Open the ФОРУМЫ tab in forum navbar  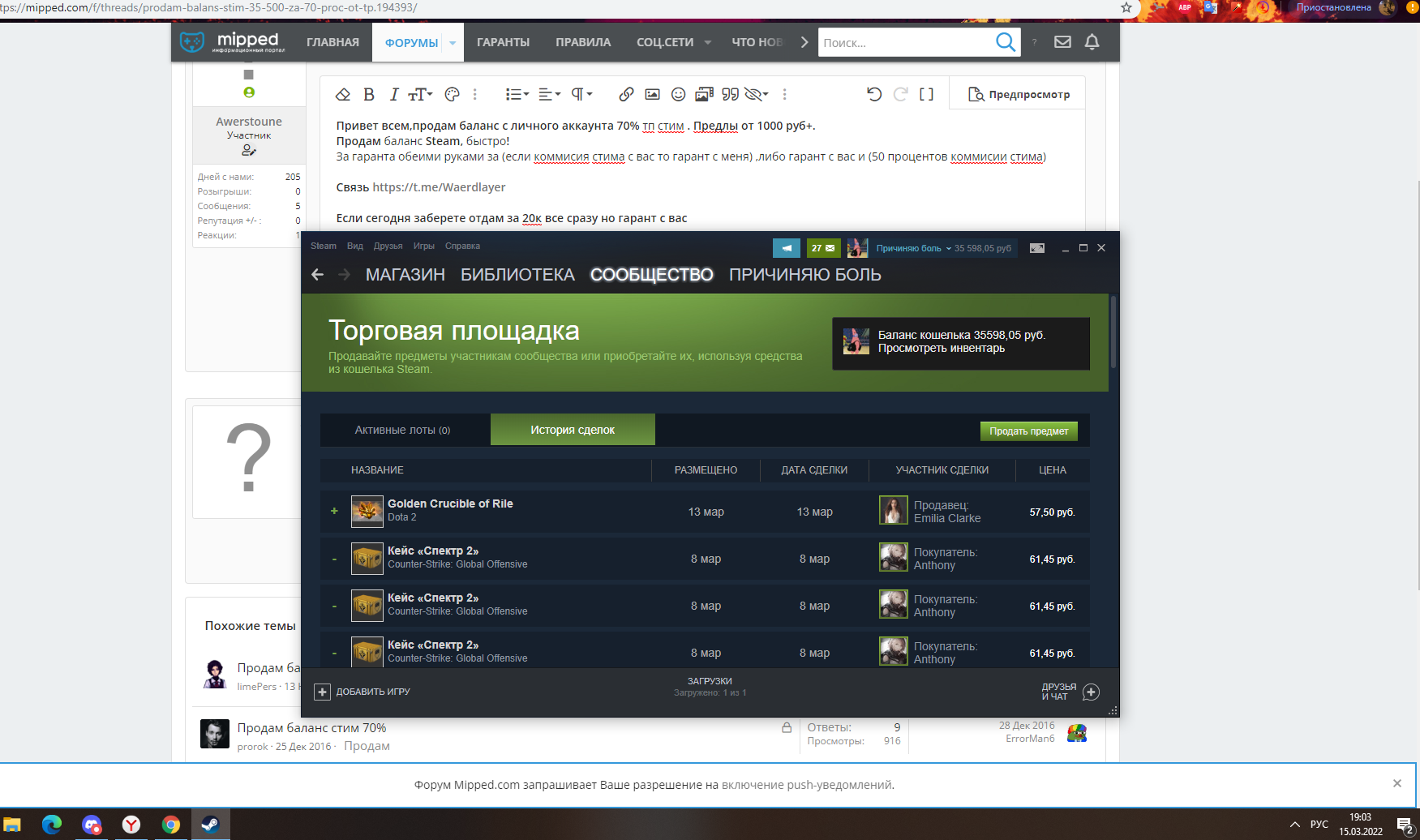pos(411,43)
